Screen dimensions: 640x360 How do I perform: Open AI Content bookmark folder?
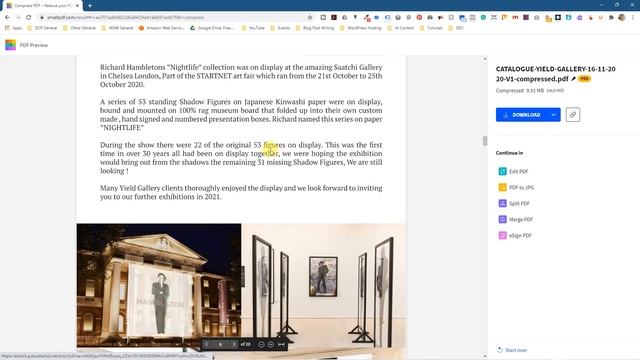[400, 28]
